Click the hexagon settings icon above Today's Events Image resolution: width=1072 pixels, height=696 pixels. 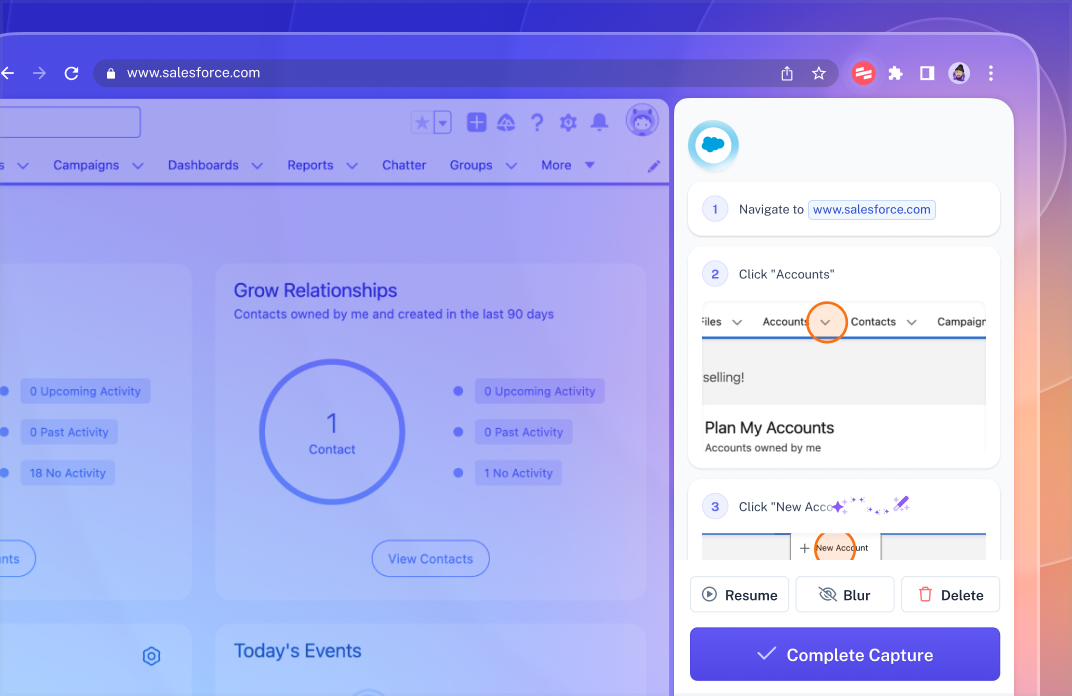tap(151, 656)
